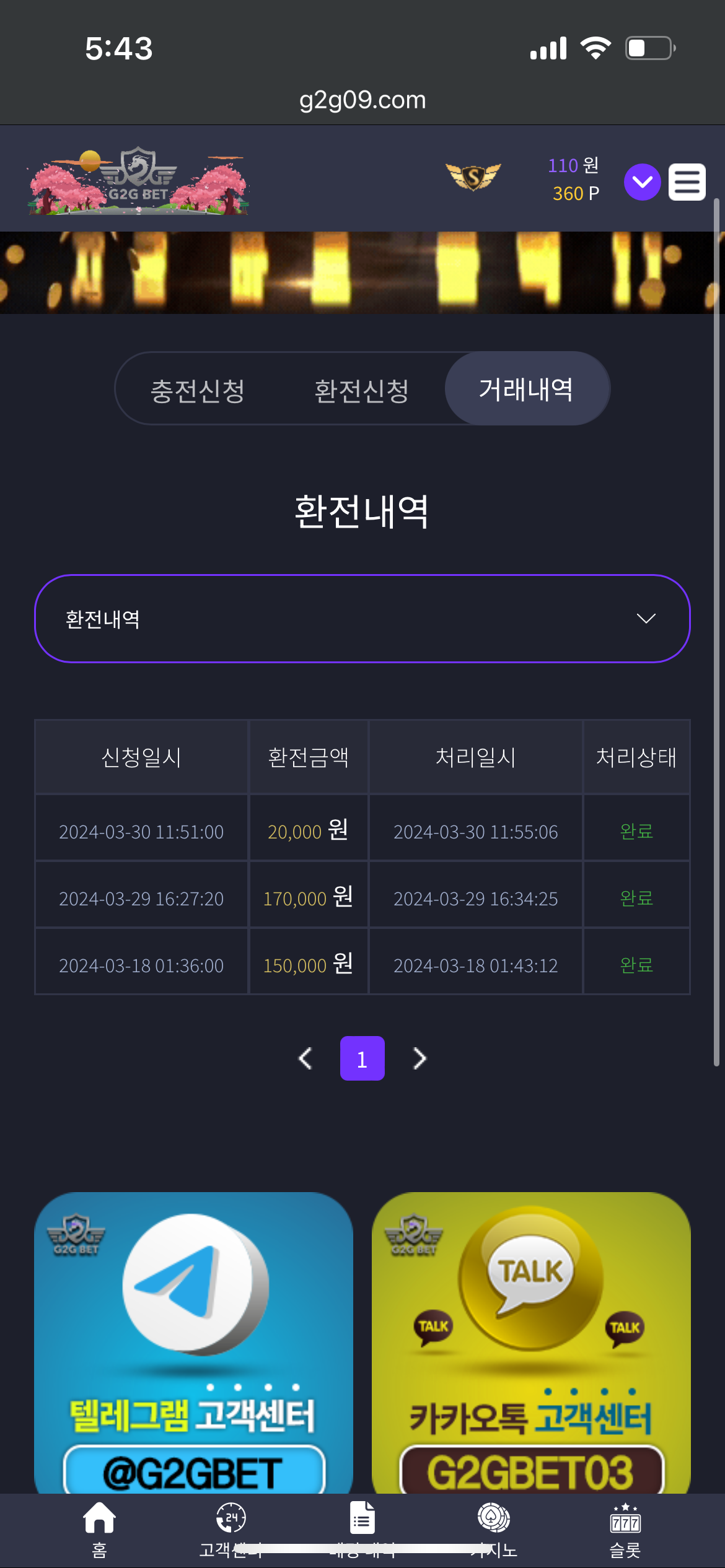
Task: Open the Telegram customer center banner
Action: tap(194, 1343)
